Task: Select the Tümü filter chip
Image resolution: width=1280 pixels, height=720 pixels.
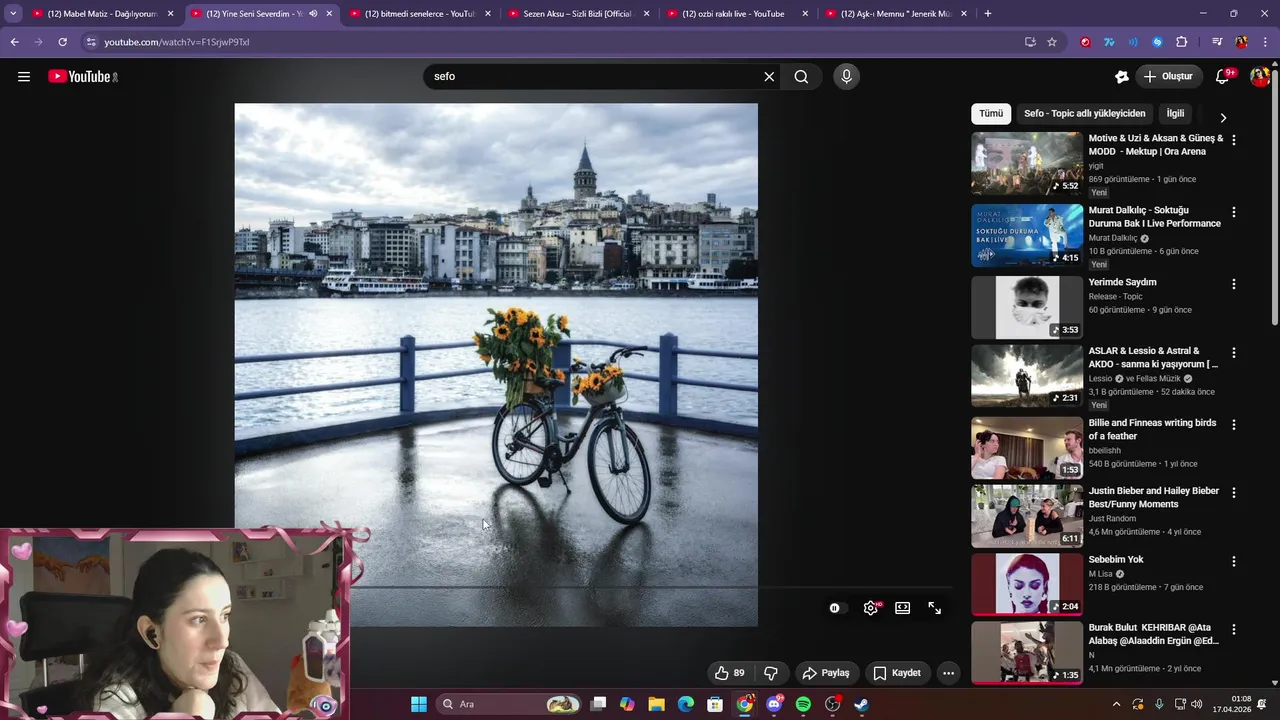Action: click(991, 114)
